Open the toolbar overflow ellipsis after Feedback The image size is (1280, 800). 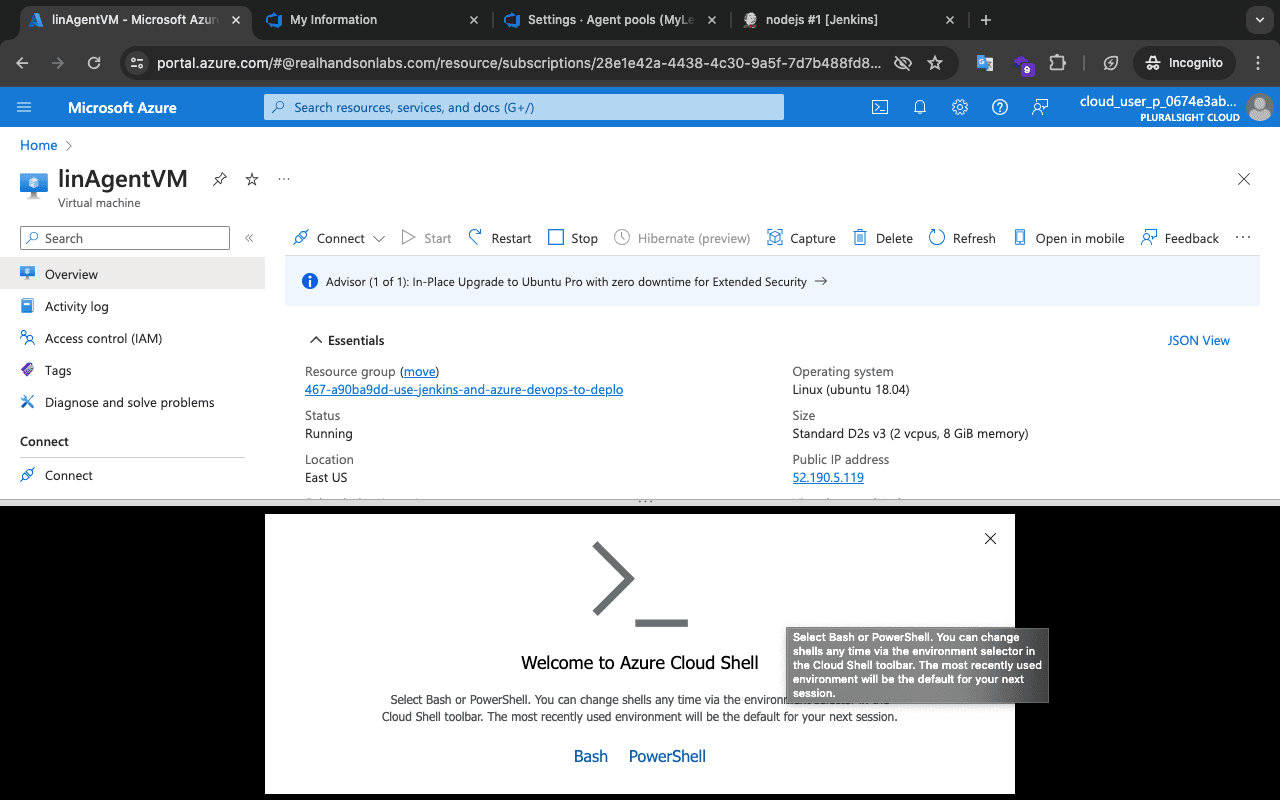(1243, 238)
